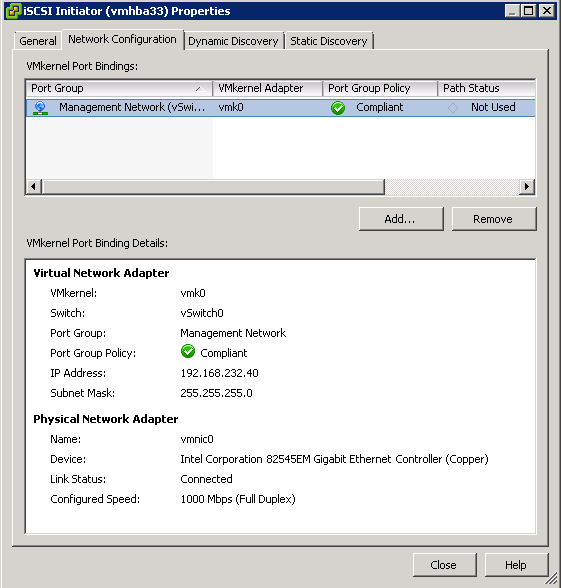This screenshot has width=561, height=588.
Task: Click the subnet mask 255.255.255.0
Action: click(x=216, y=393)
